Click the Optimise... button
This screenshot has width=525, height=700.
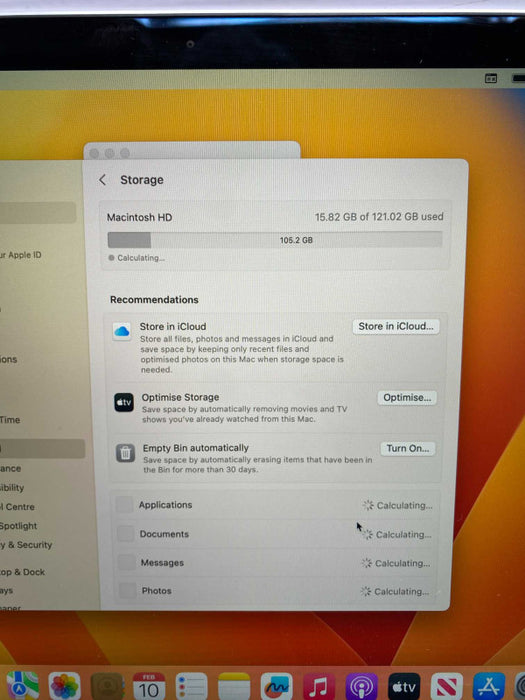click(407, 398)
